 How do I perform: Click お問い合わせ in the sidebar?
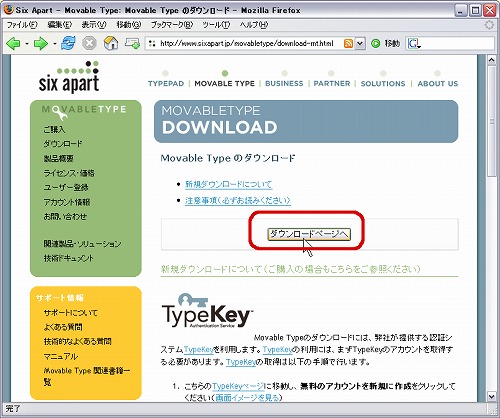coord(65,217)
